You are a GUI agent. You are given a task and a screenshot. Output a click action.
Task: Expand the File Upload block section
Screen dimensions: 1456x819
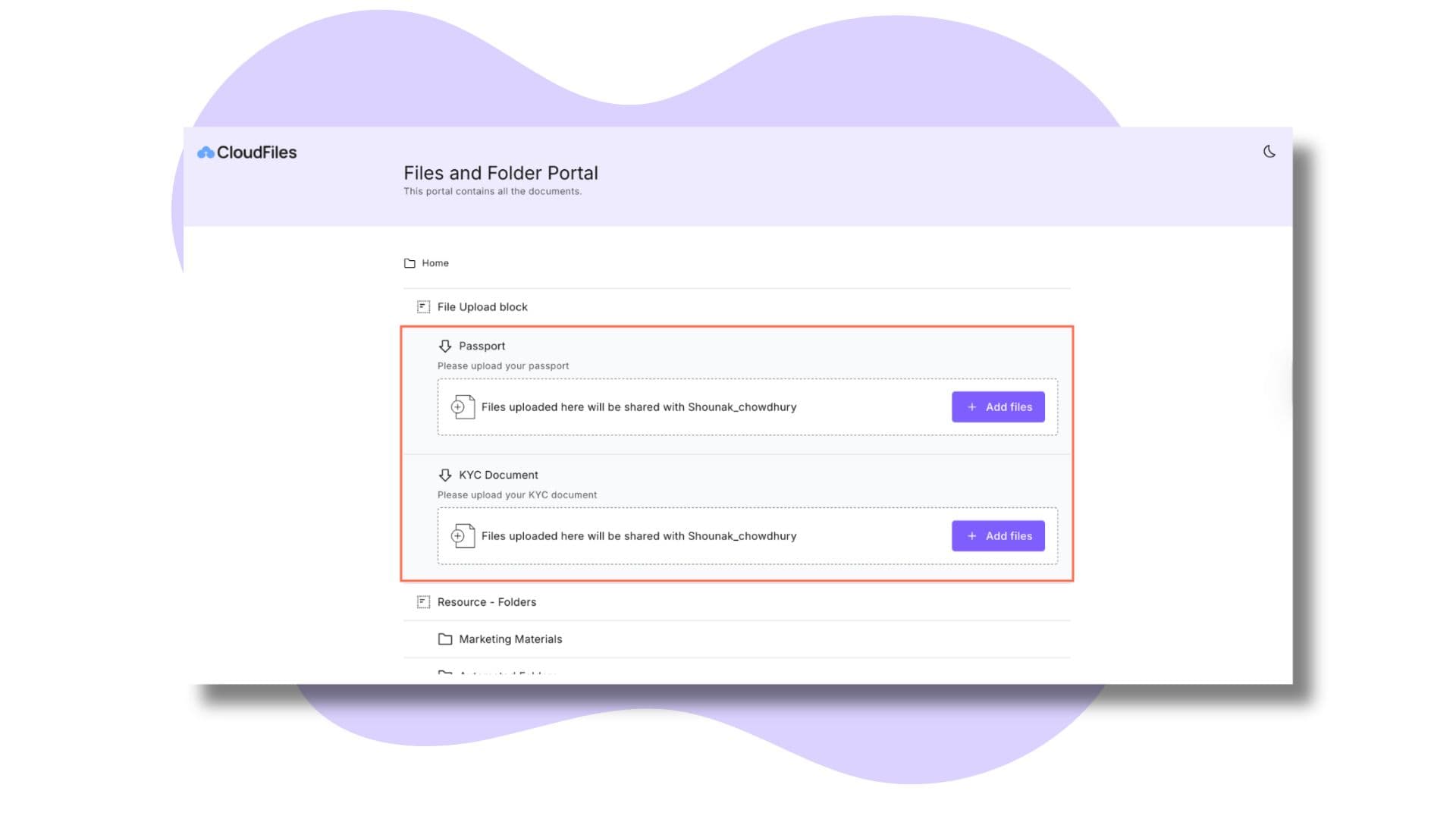pos(481,306)
